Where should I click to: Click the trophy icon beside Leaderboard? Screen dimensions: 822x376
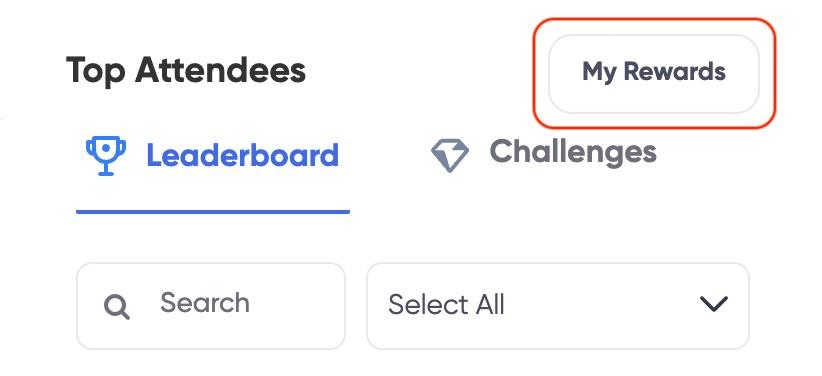(x=106, y=156)
